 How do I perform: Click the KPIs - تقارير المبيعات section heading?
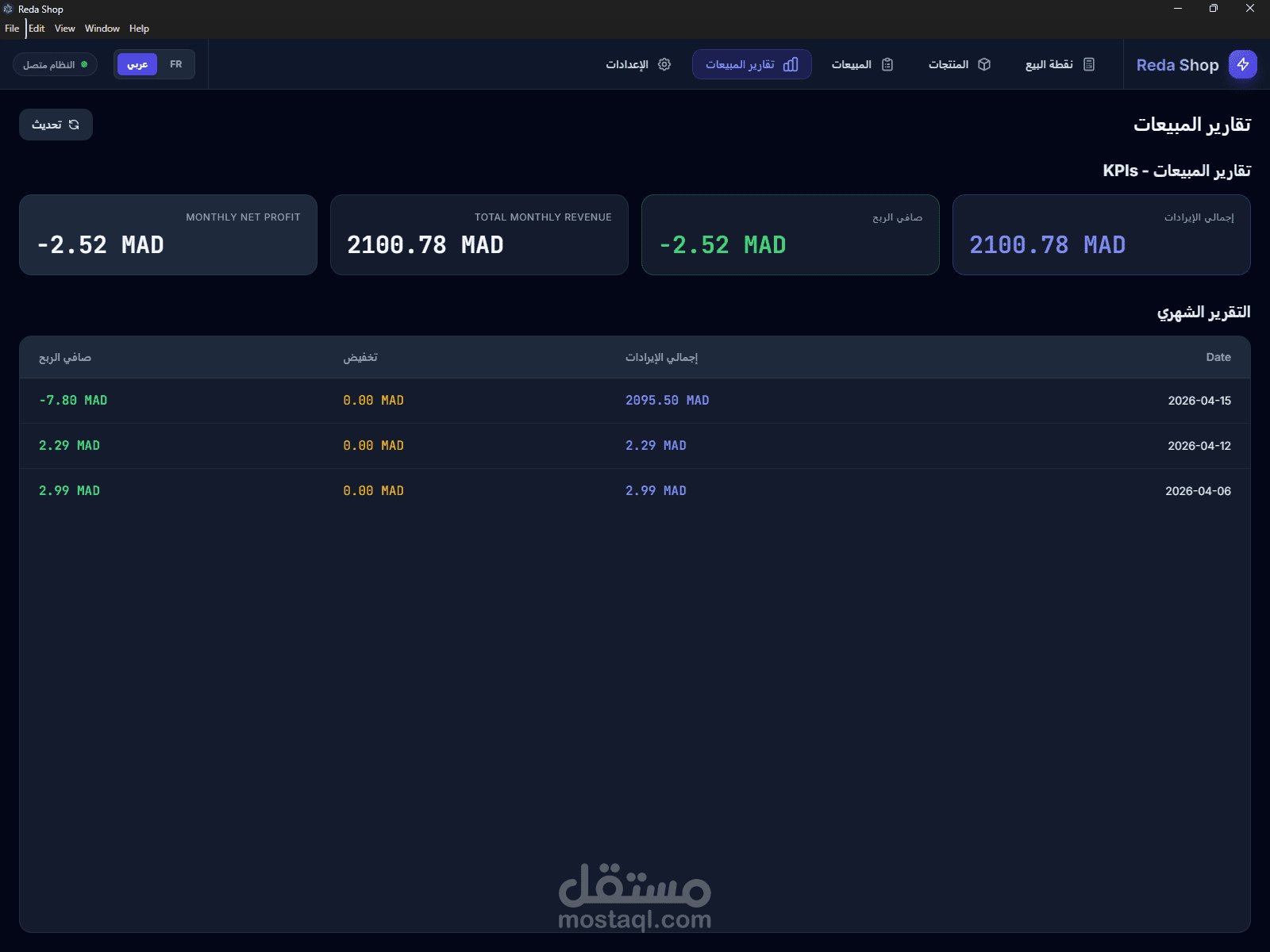pos(1177,171)
